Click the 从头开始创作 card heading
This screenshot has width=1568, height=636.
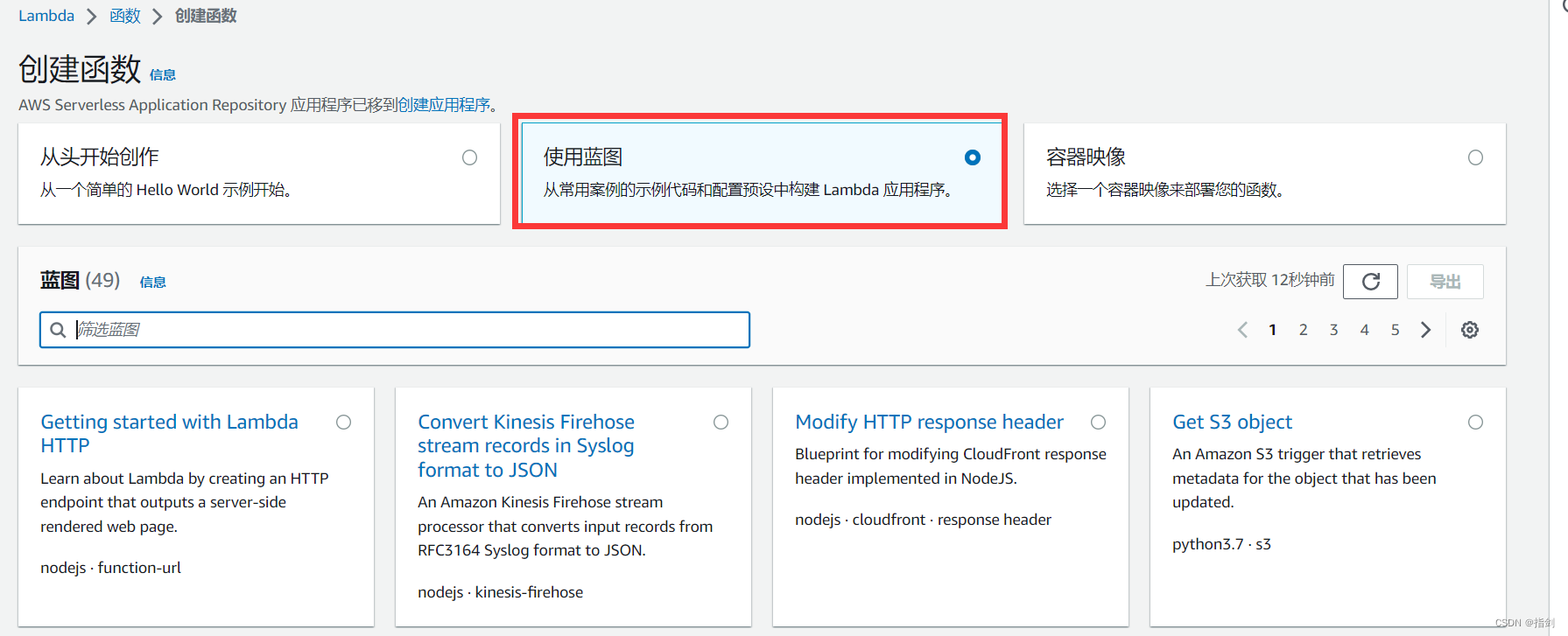click(100, 157)
